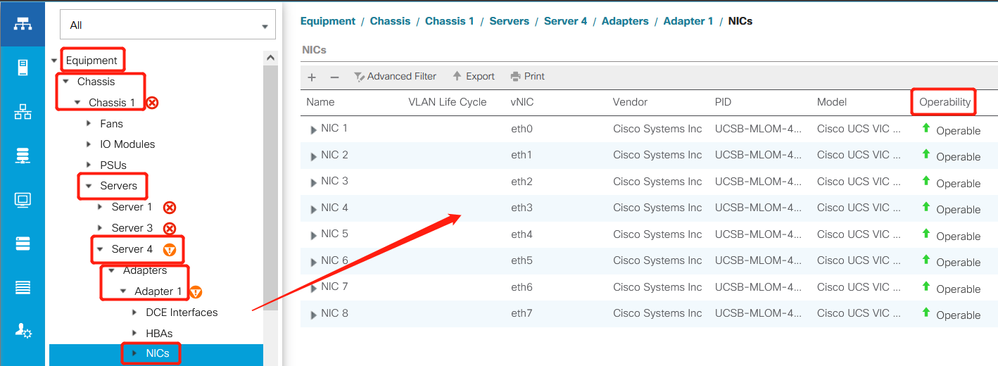Open the Advanced Filter

[x=395, y=76]
